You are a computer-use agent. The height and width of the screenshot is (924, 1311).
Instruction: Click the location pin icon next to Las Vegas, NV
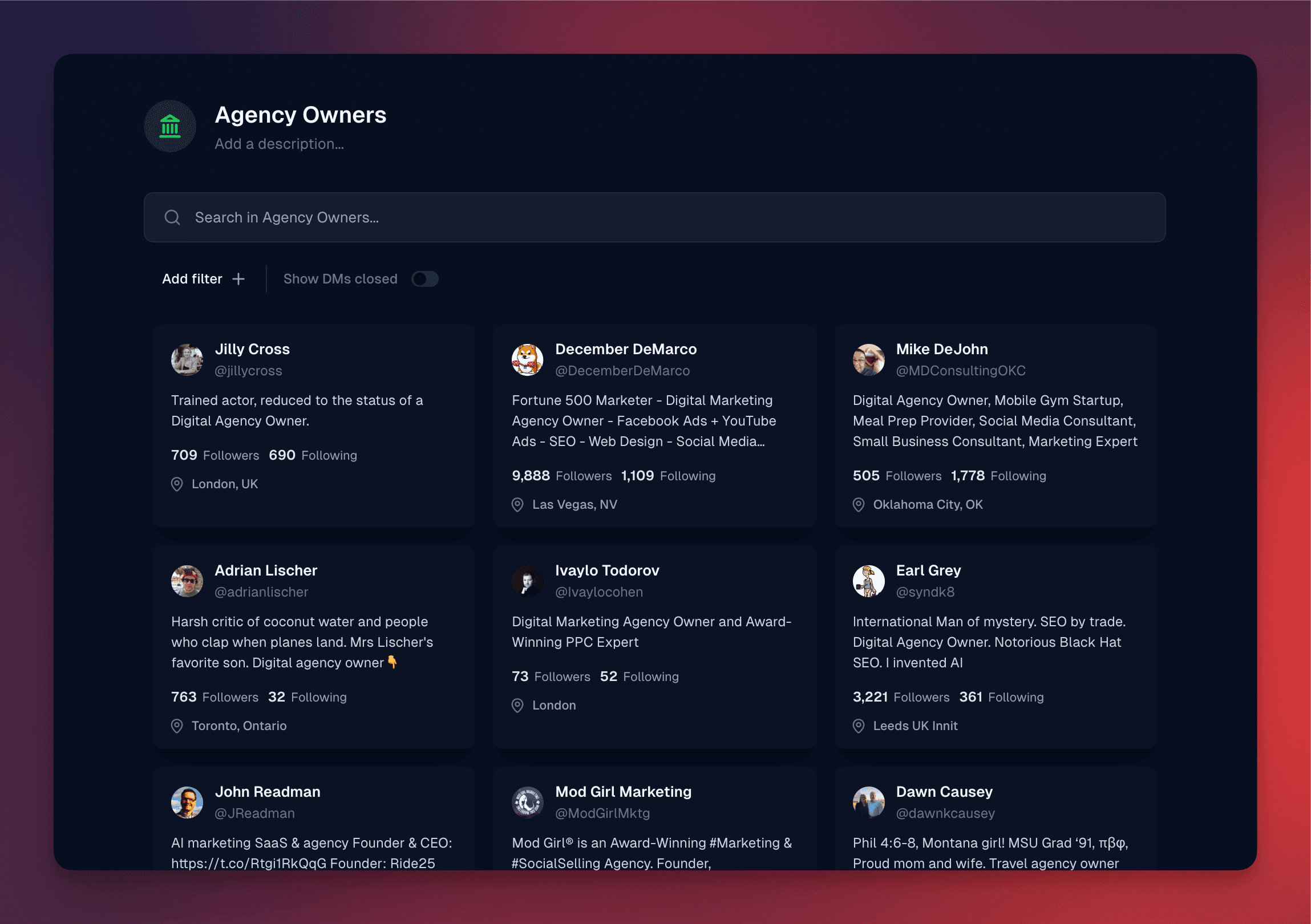(x=517, y=505)
